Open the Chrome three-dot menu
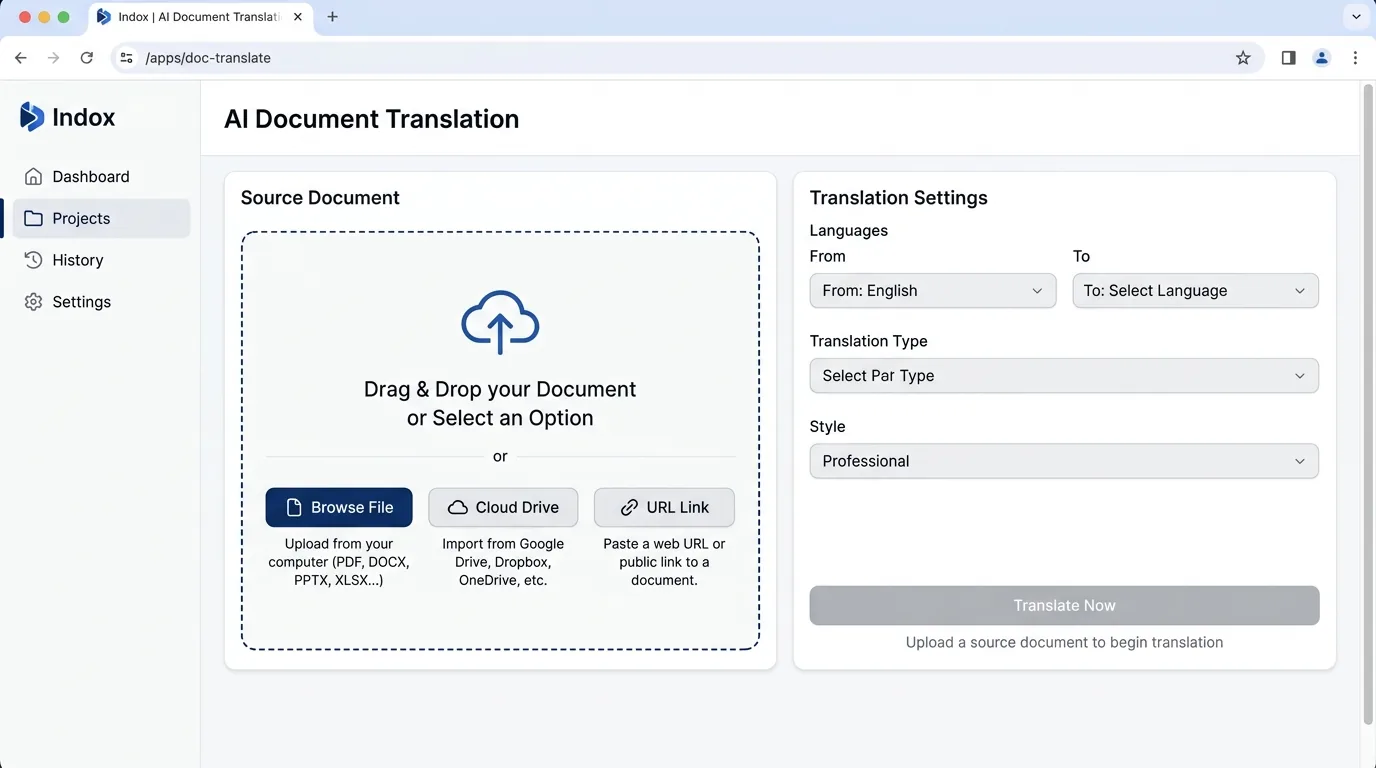The height and width of the screenshot is (768, 1376). [x=1355, y=58]
